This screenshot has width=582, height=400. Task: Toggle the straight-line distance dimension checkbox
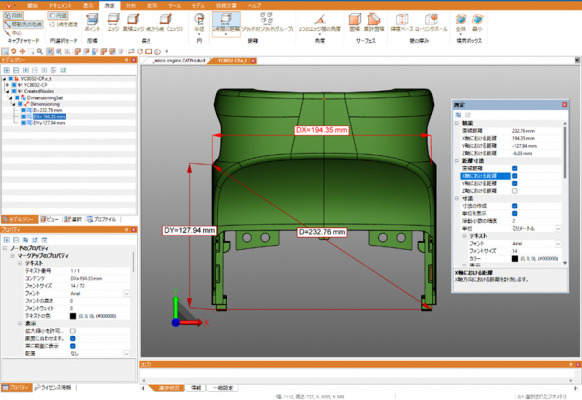click(514, 168)
